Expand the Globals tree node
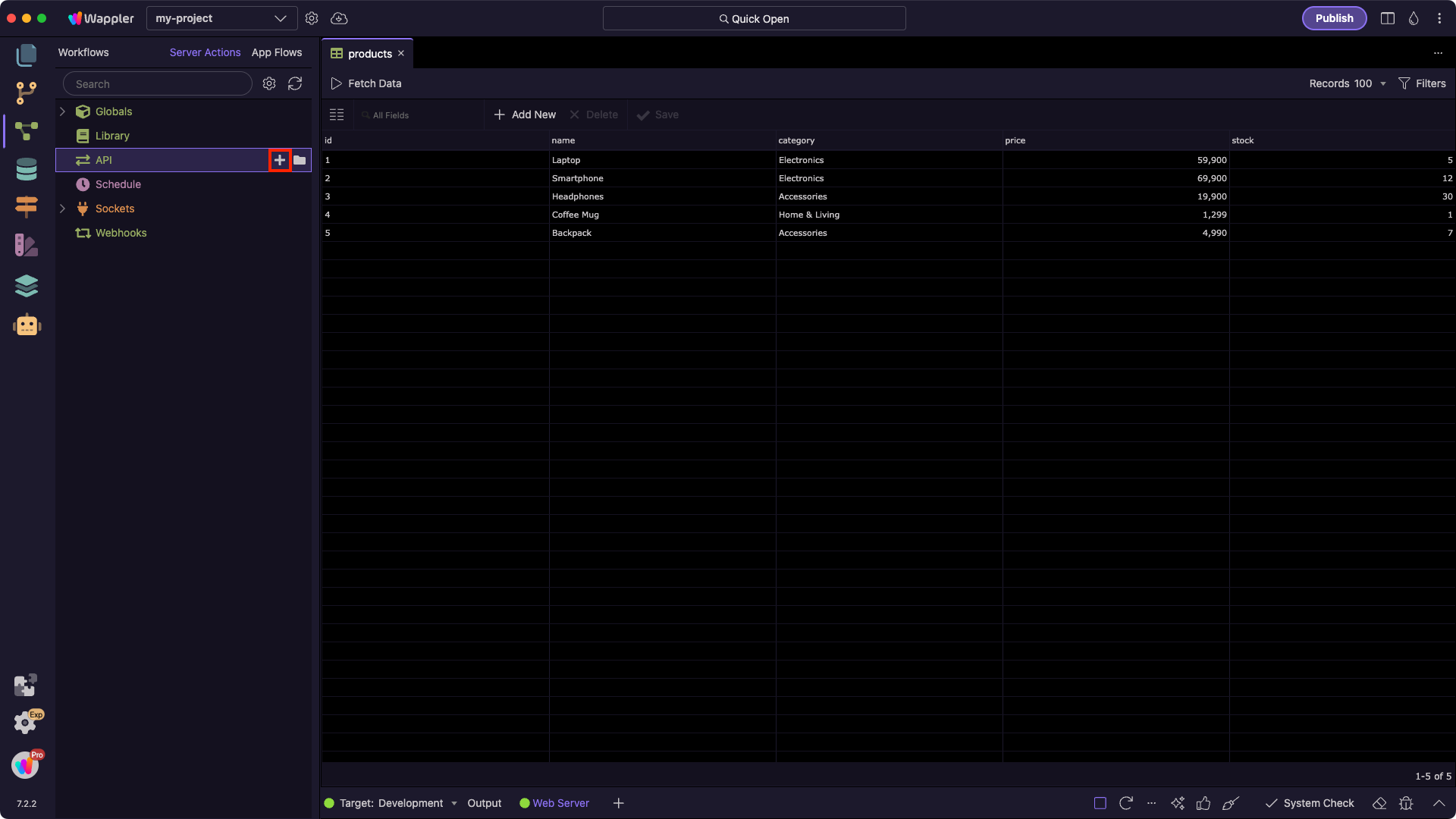Viewport: 1456px width, 819px height. (63, 111)
